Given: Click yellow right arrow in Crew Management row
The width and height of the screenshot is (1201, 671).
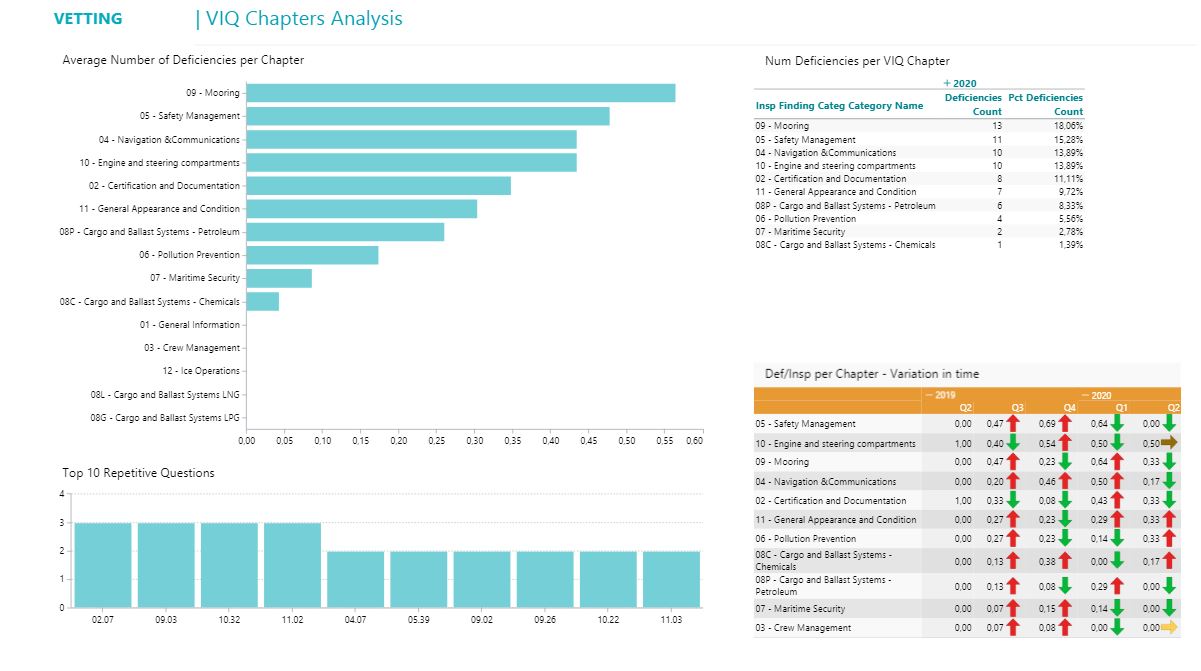Looking at the screenshot, I should point(1169,628).
